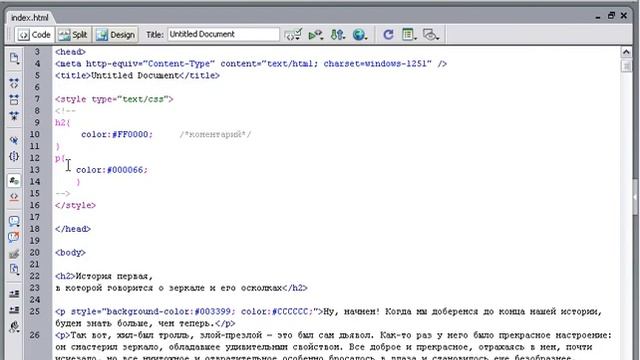640x360 pixels.
Task: Click the Wrap Tag icon
Action: 14,254
